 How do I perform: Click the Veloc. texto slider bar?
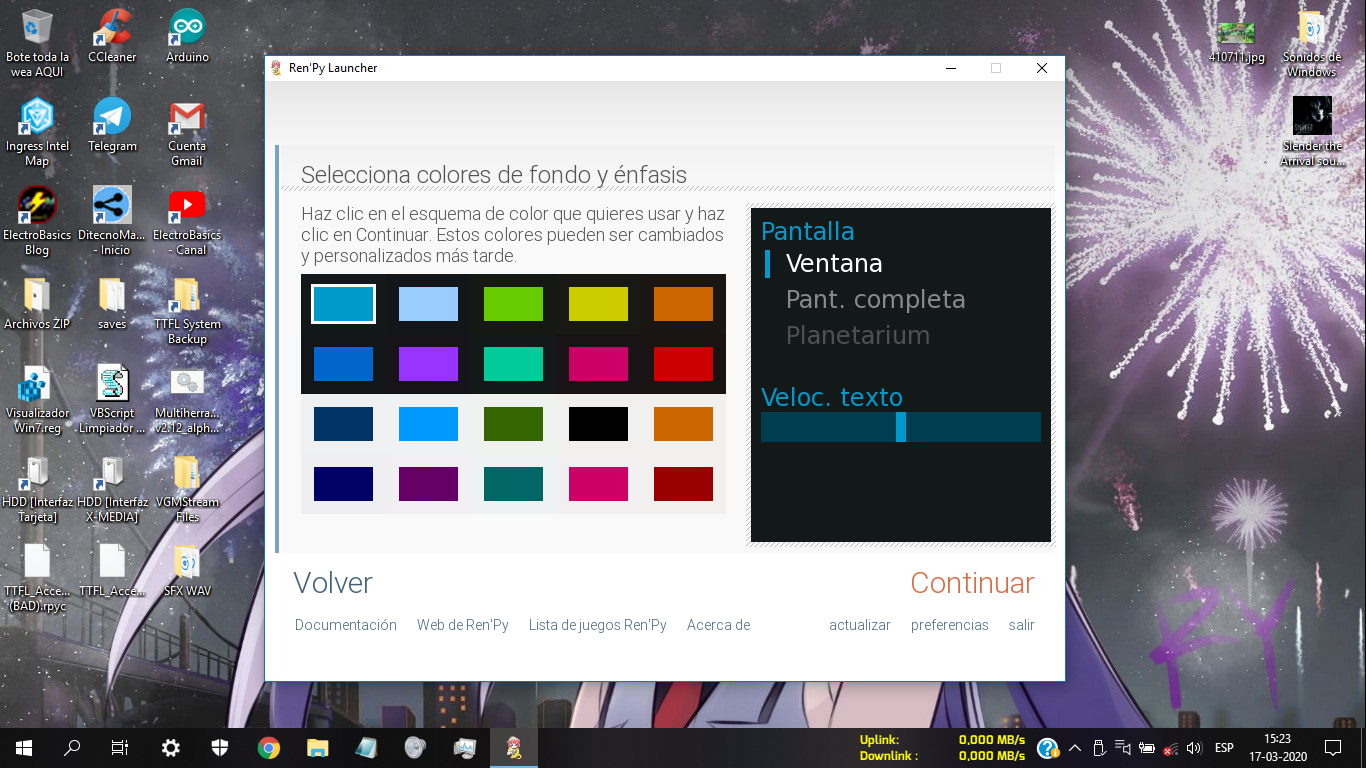[x=900, y=427]
